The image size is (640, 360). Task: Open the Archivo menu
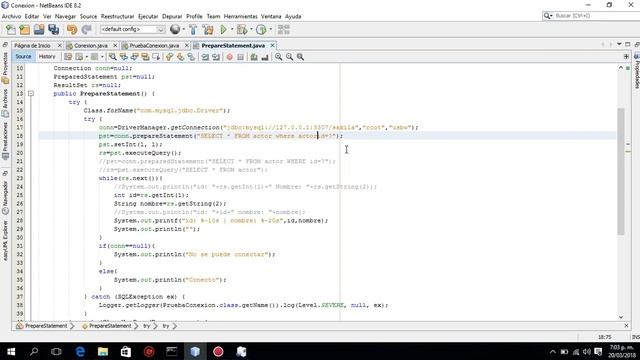pyautogui.click(x=11, y=16)
